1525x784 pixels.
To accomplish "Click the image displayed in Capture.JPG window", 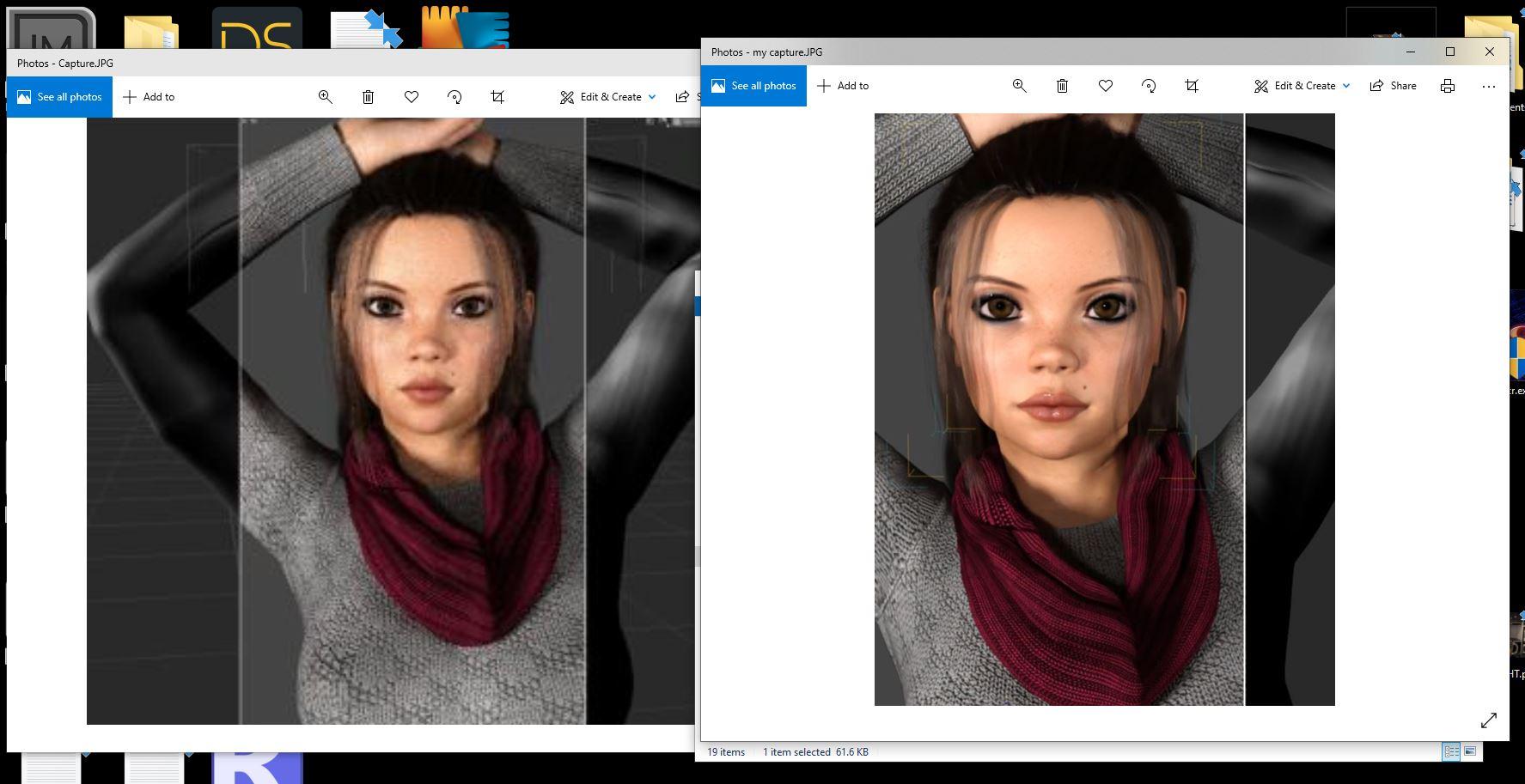I will pyautogui.click(x=393, y=421).
